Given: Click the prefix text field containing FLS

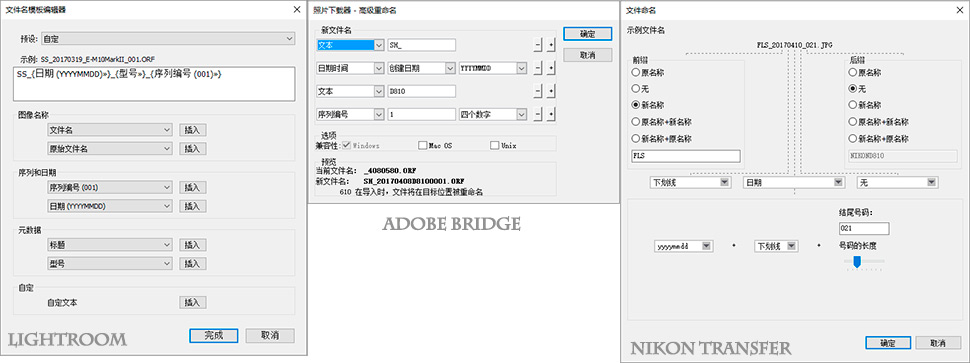Looking at the screenshot, I should (685, 156).
